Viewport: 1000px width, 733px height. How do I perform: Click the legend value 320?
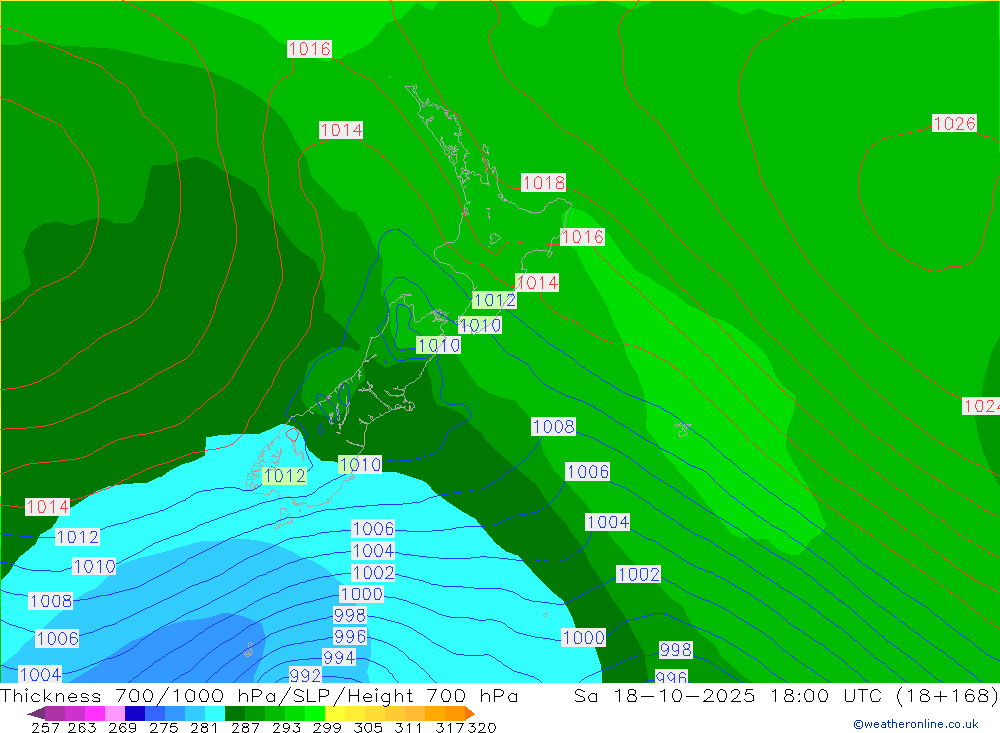coord(482,727)
